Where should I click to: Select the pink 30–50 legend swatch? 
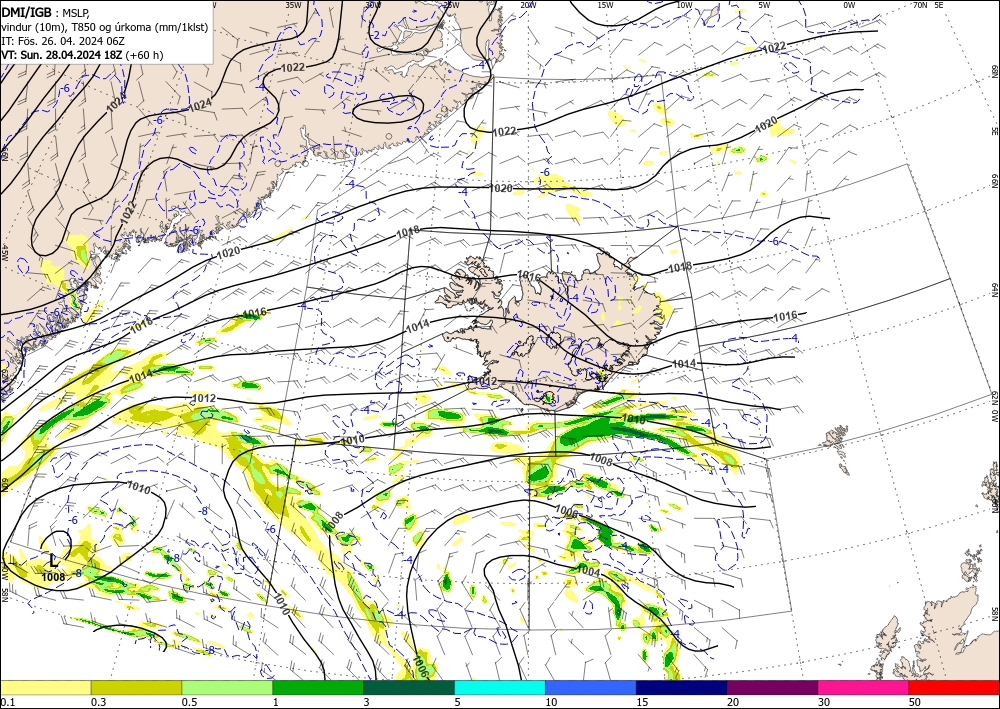point(864,687)
